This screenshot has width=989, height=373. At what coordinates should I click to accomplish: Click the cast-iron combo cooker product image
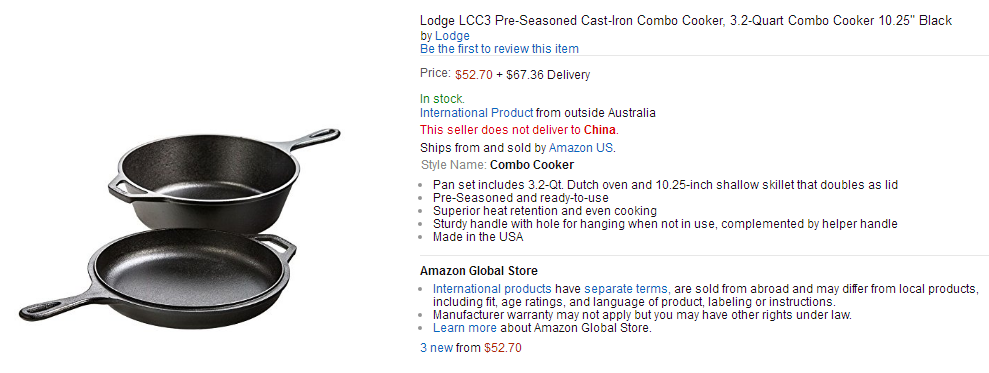tap(180, 224)
